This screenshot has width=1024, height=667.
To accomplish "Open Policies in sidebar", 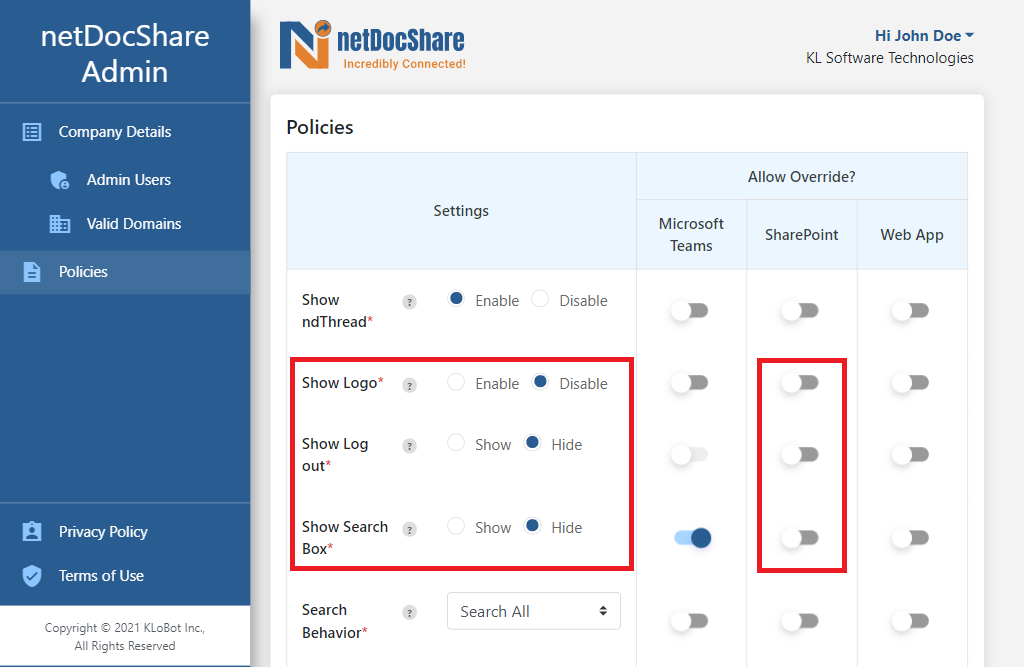I will point(125,272).
